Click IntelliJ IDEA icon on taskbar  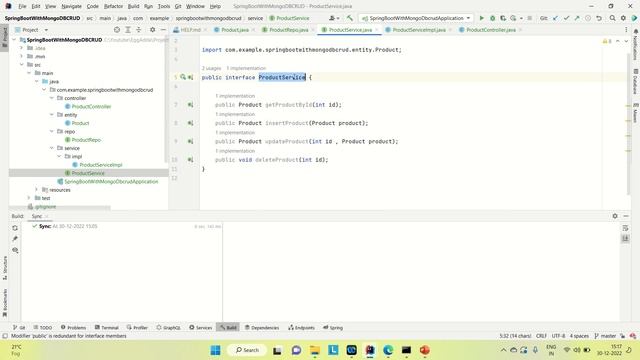370,350
